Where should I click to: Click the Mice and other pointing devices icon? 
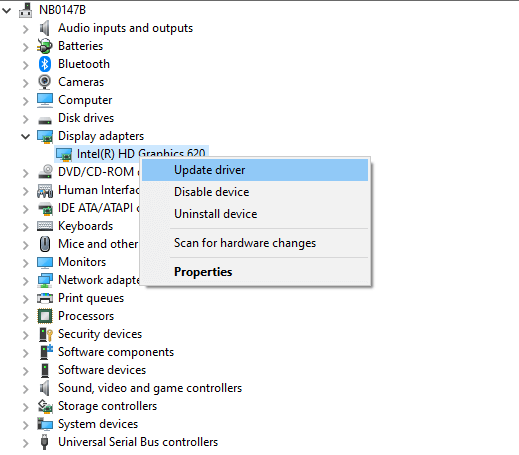[45, 244]
